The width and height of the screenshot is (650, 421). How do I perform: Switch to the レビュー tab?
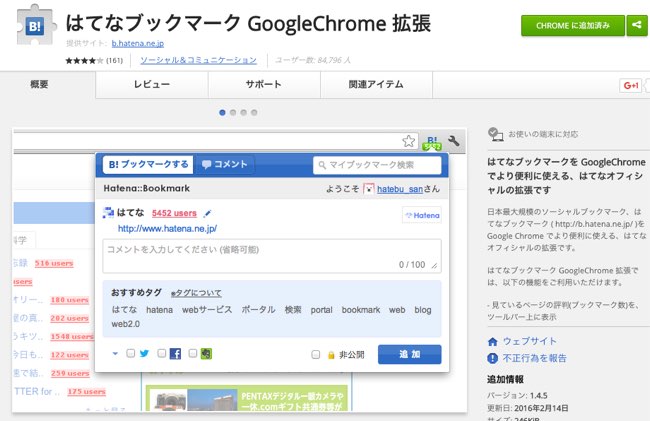pyautogui.click(x=152, y=85)
